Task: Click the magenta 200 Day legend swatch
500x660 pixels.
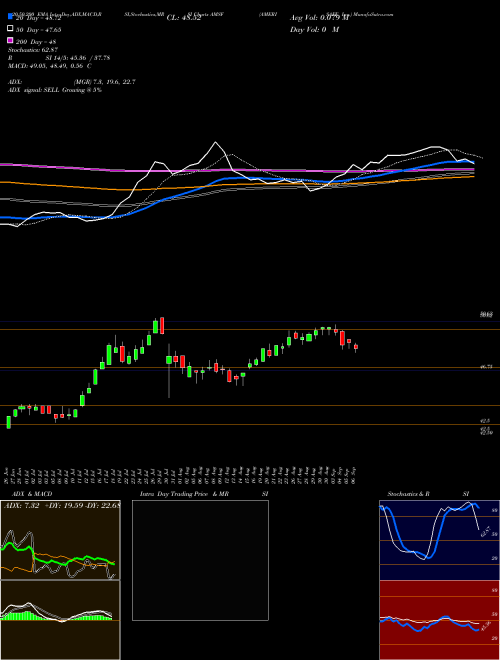Action: [11, 41]
